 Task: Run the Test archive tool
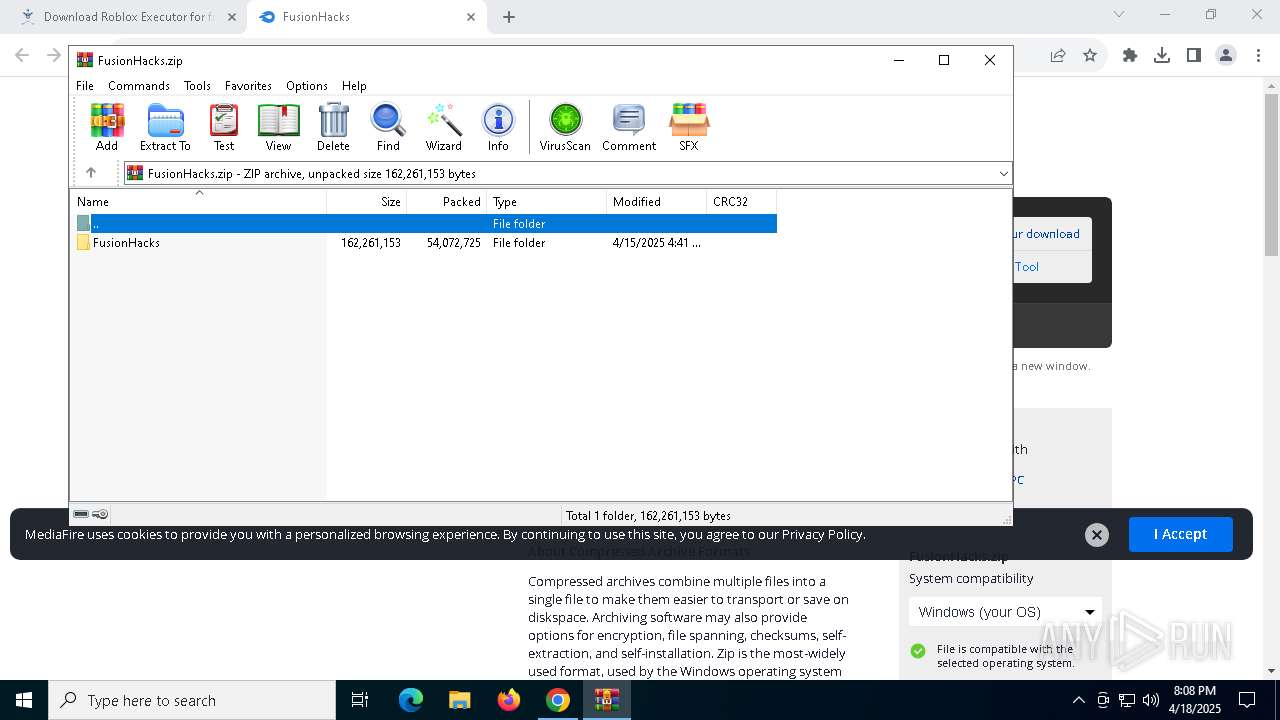224,127
